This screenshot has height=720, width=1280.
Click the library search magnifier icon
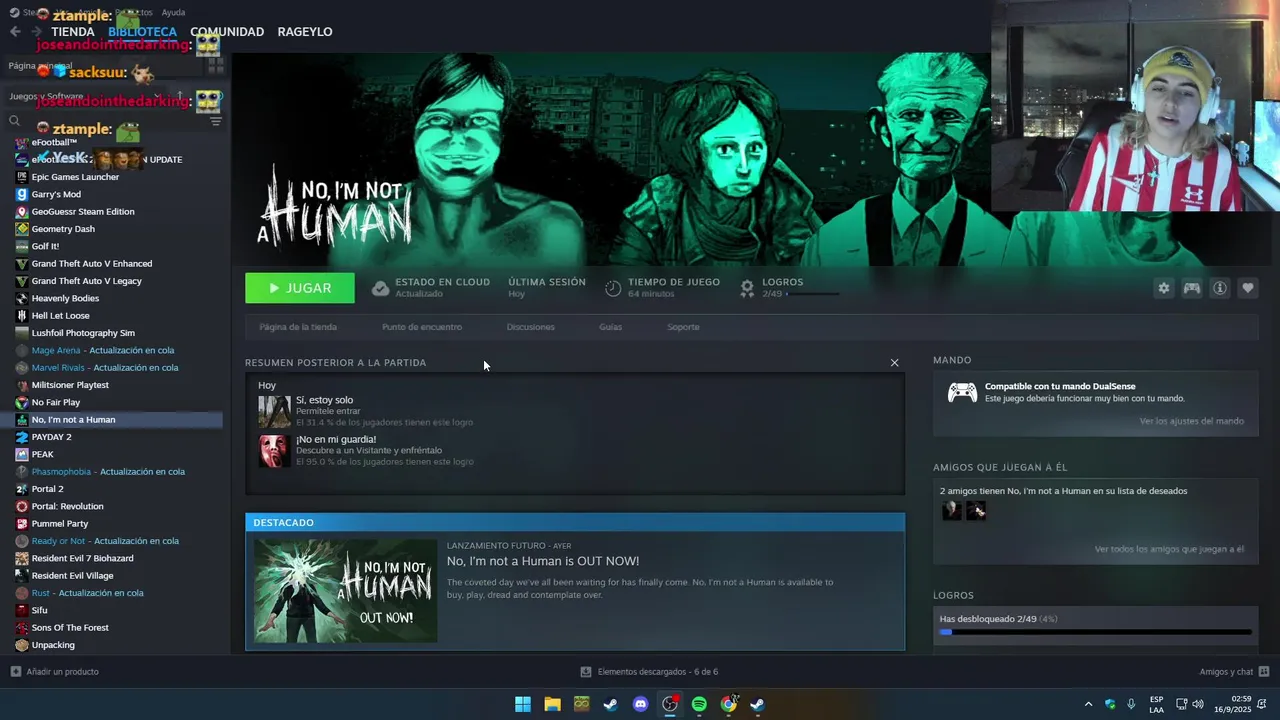click(14, 121)
